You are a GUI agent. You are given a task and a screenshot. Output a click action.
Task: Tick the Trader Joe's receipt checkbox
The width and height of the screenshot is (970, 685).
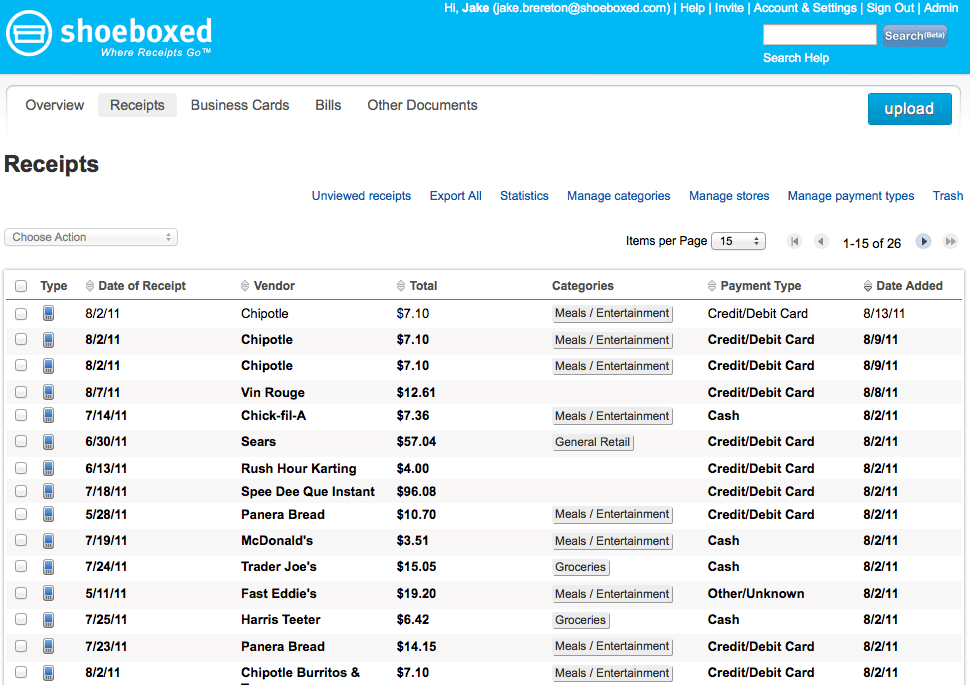tap(21, 566)
